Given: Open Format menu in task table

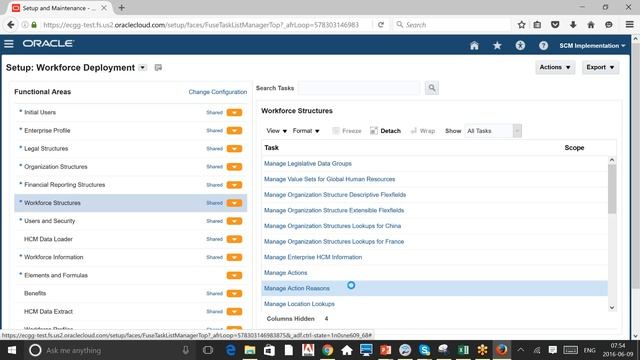Looking at the screenshot, I should click(x=306, y=131).
